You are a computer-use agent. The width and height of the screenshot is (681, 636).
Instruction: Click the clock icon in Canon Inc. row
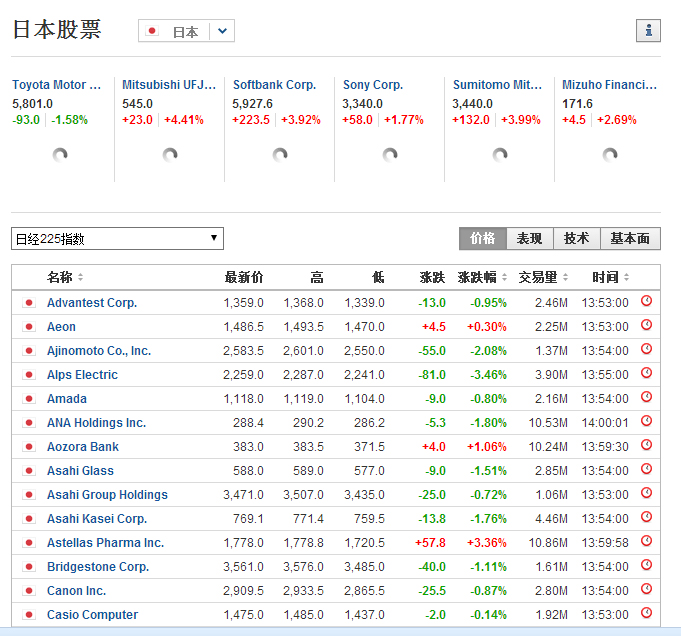click(647, 589)
